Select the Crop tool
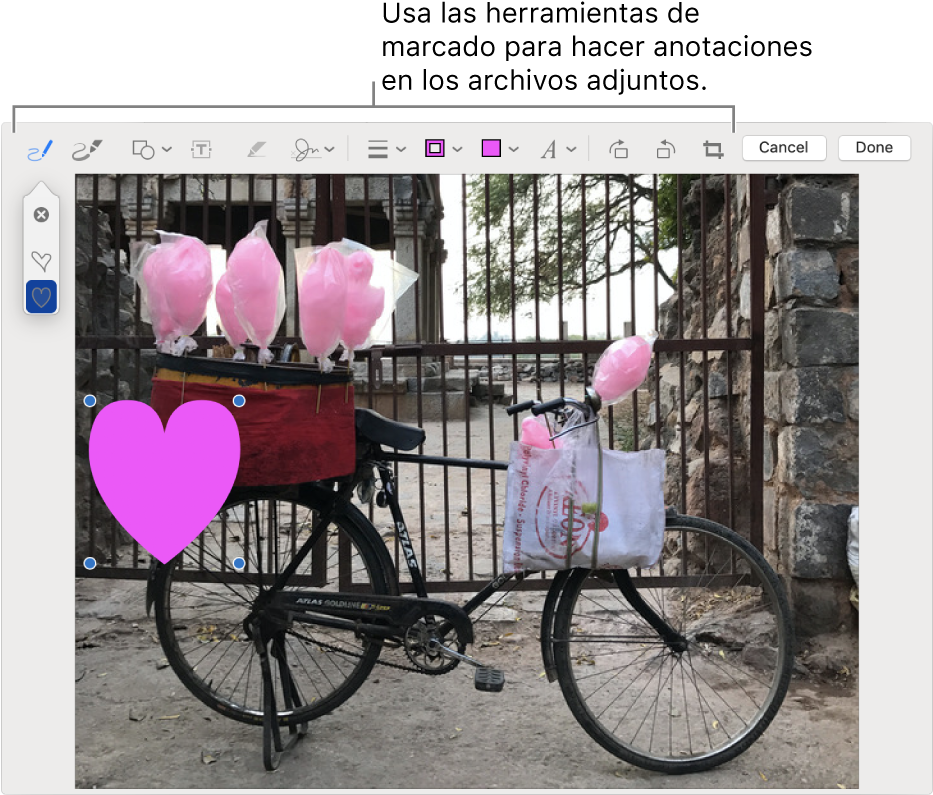Image resolution: width=933 pixels, height=795 pixels. click(713, 150)
